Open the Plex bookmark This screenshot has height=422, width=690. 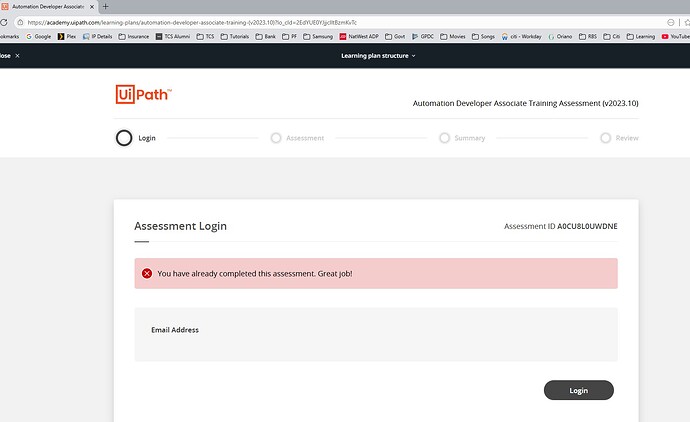pos(67,37)
